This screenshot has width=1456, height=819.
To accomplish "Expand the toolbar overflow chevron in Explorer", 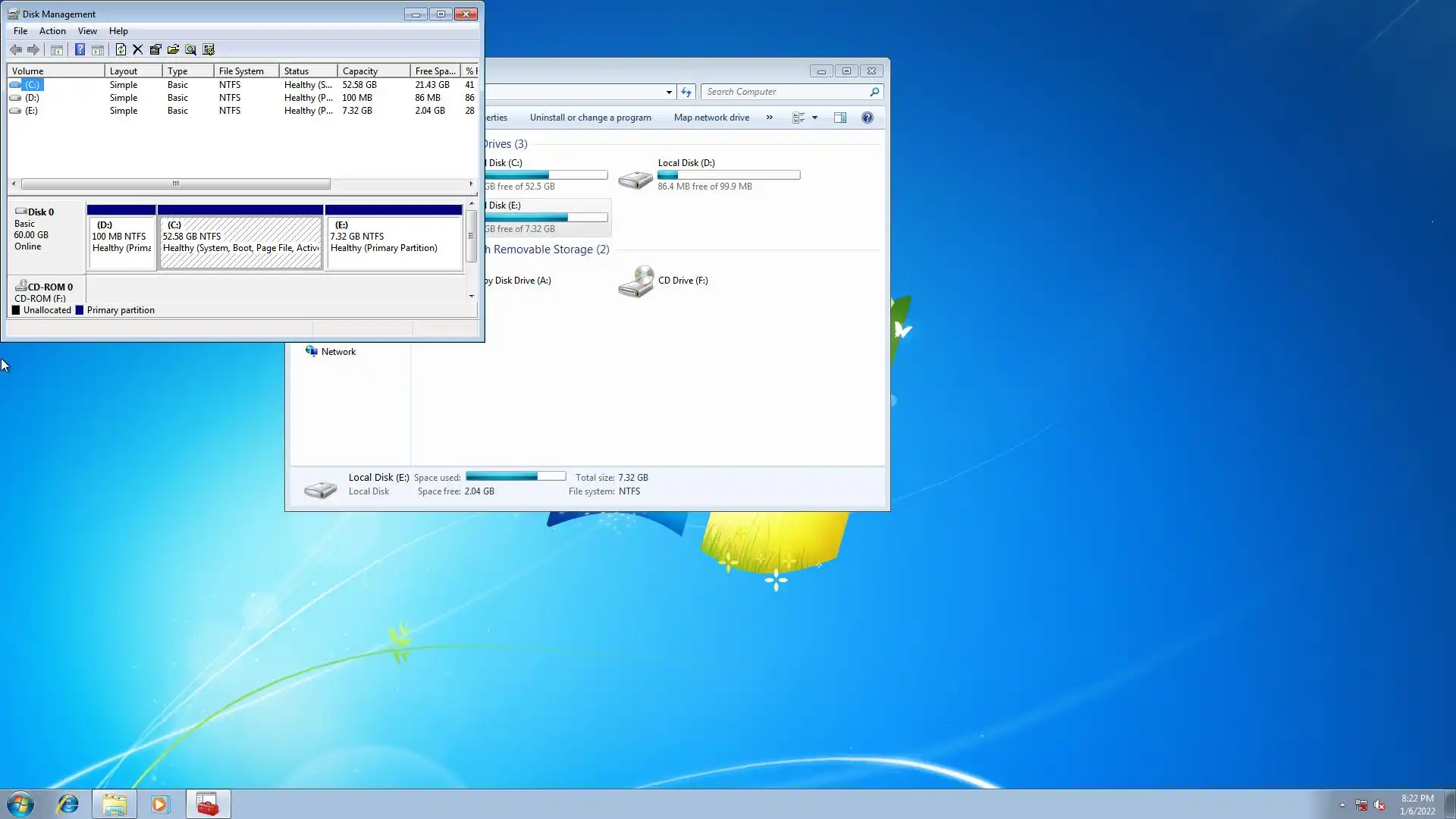I will (769, 118).
